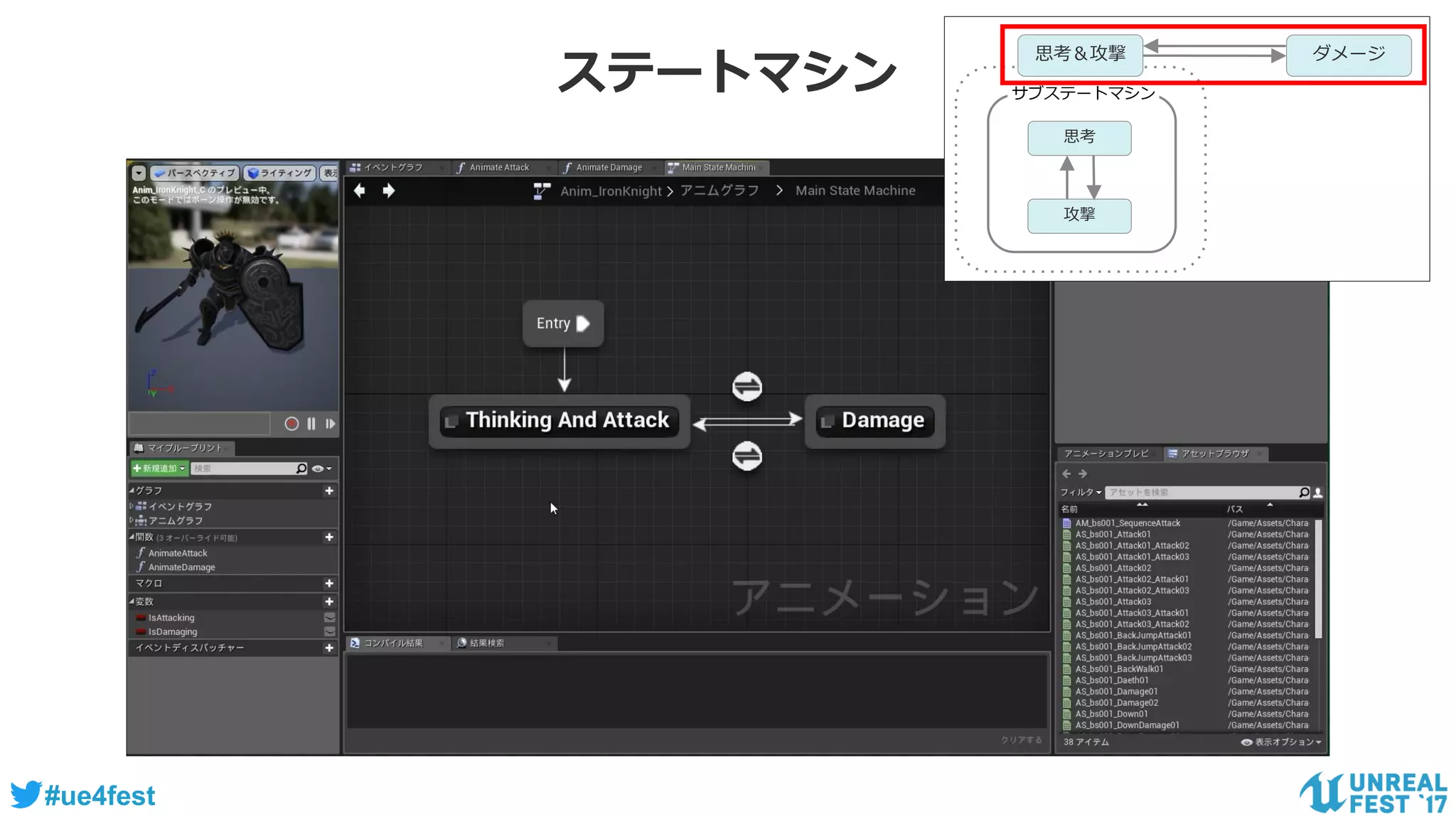Add a new macro with the マクロ plus
This screenshot has width=1456, height=819.
point(329,583)
